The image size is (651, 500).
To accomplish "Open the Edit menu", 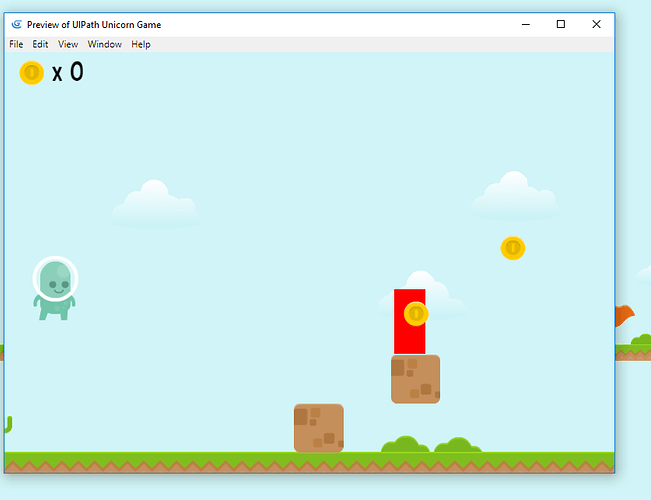I will click(x=40, y=44).
